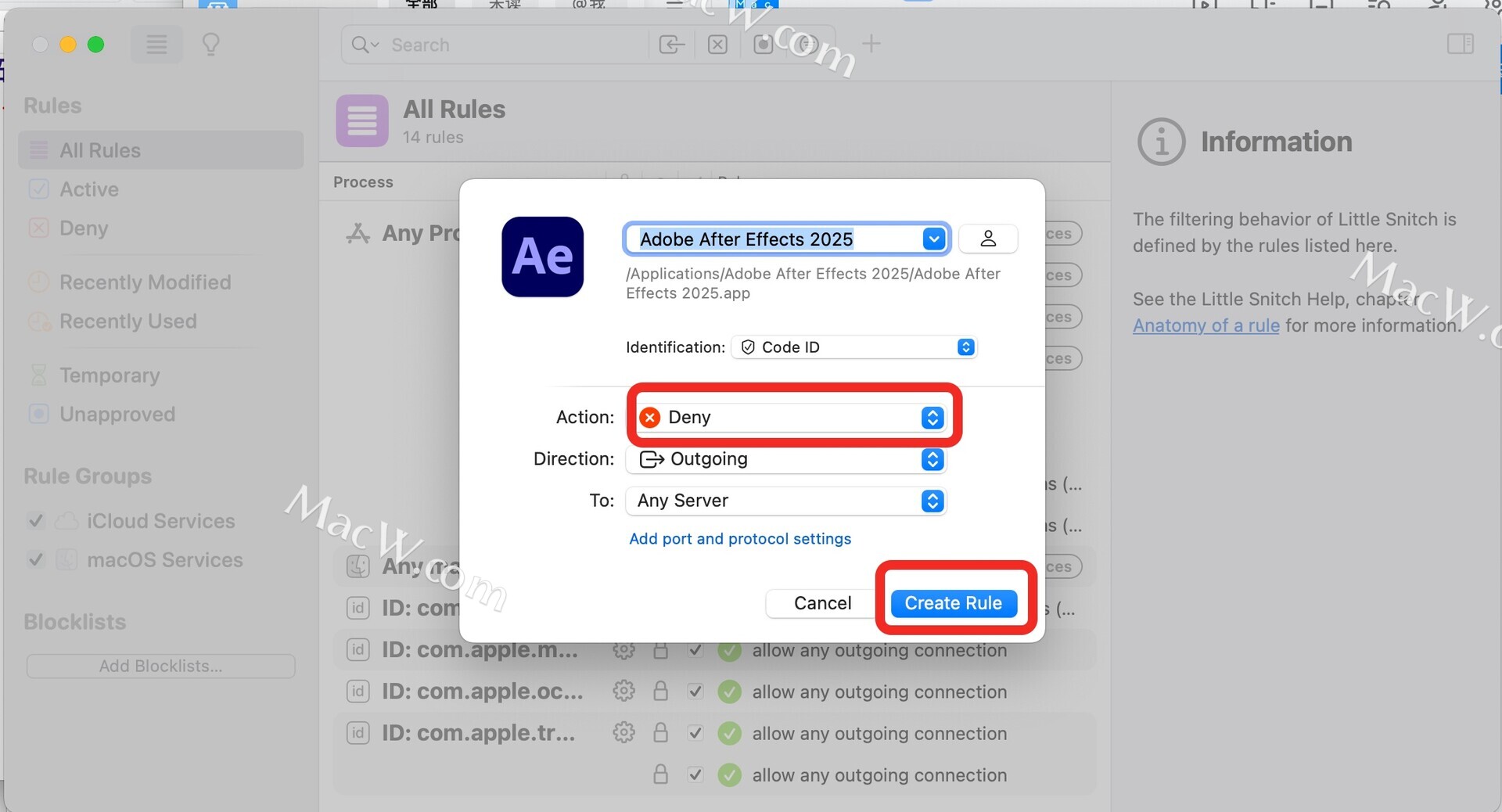Click the green allow icon in com.apple.tr... row
This screenshot has height=812, width=1502.
[730, 733]
